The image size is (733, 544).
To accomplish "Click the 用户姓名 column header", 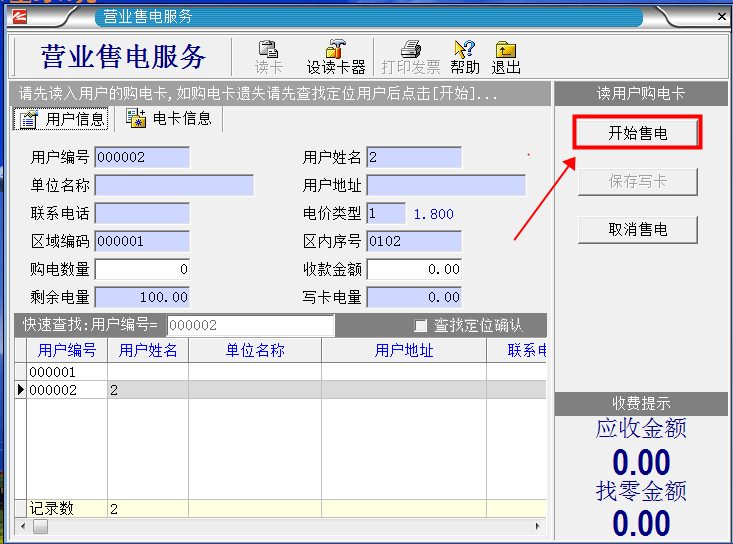I will click(x=148, y=350).
